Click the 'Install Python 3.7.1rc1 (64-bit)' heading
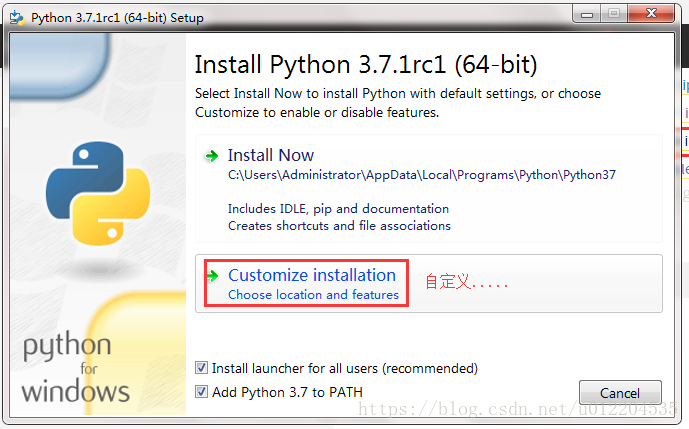The width and height of the screenshot is (689, 429). [366, 65]
